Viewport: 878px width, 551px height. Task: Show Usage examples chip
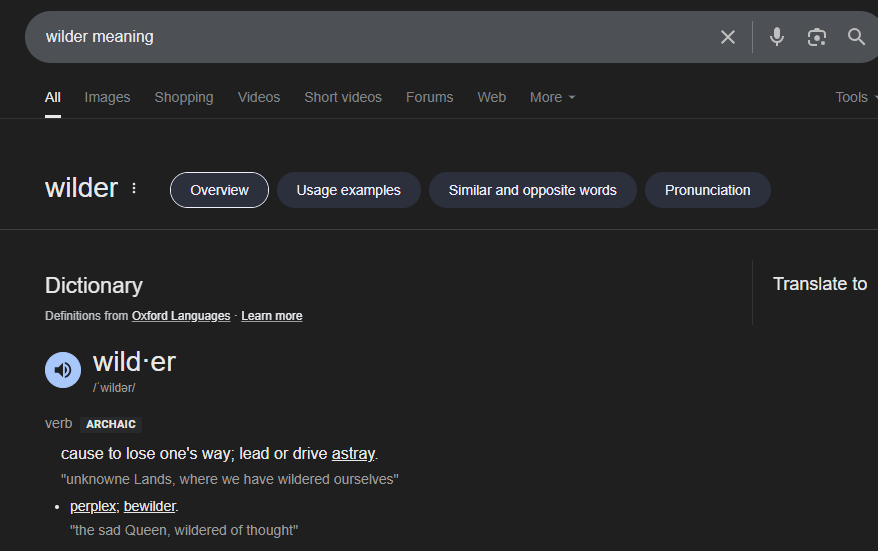pos(348,190)
